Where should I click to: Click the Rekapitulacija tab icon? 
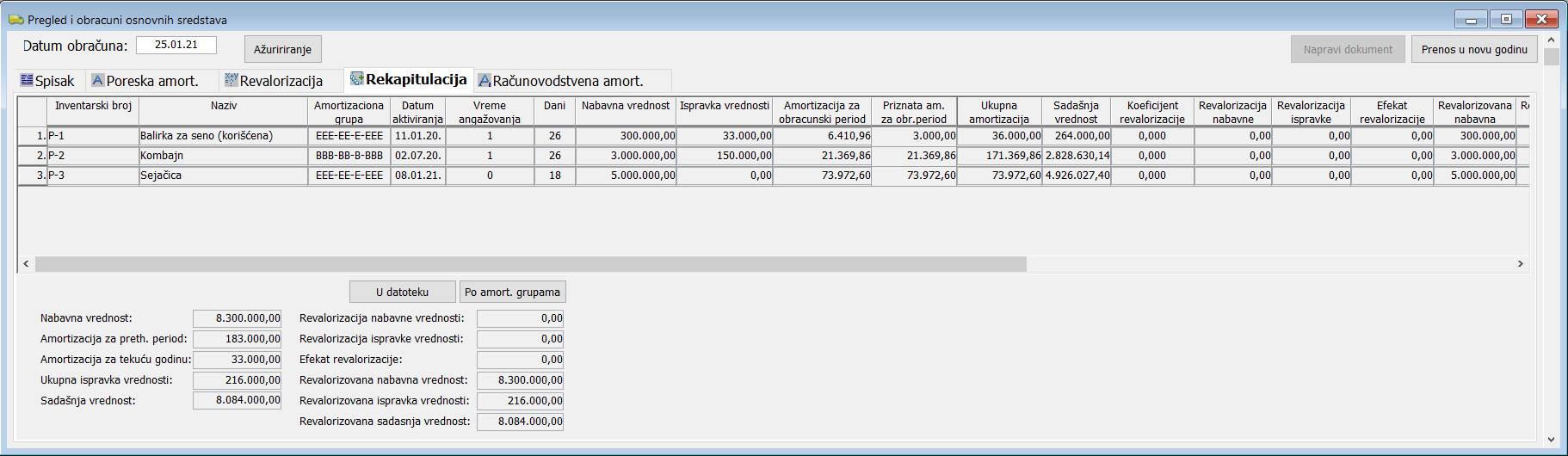(357, 79)
